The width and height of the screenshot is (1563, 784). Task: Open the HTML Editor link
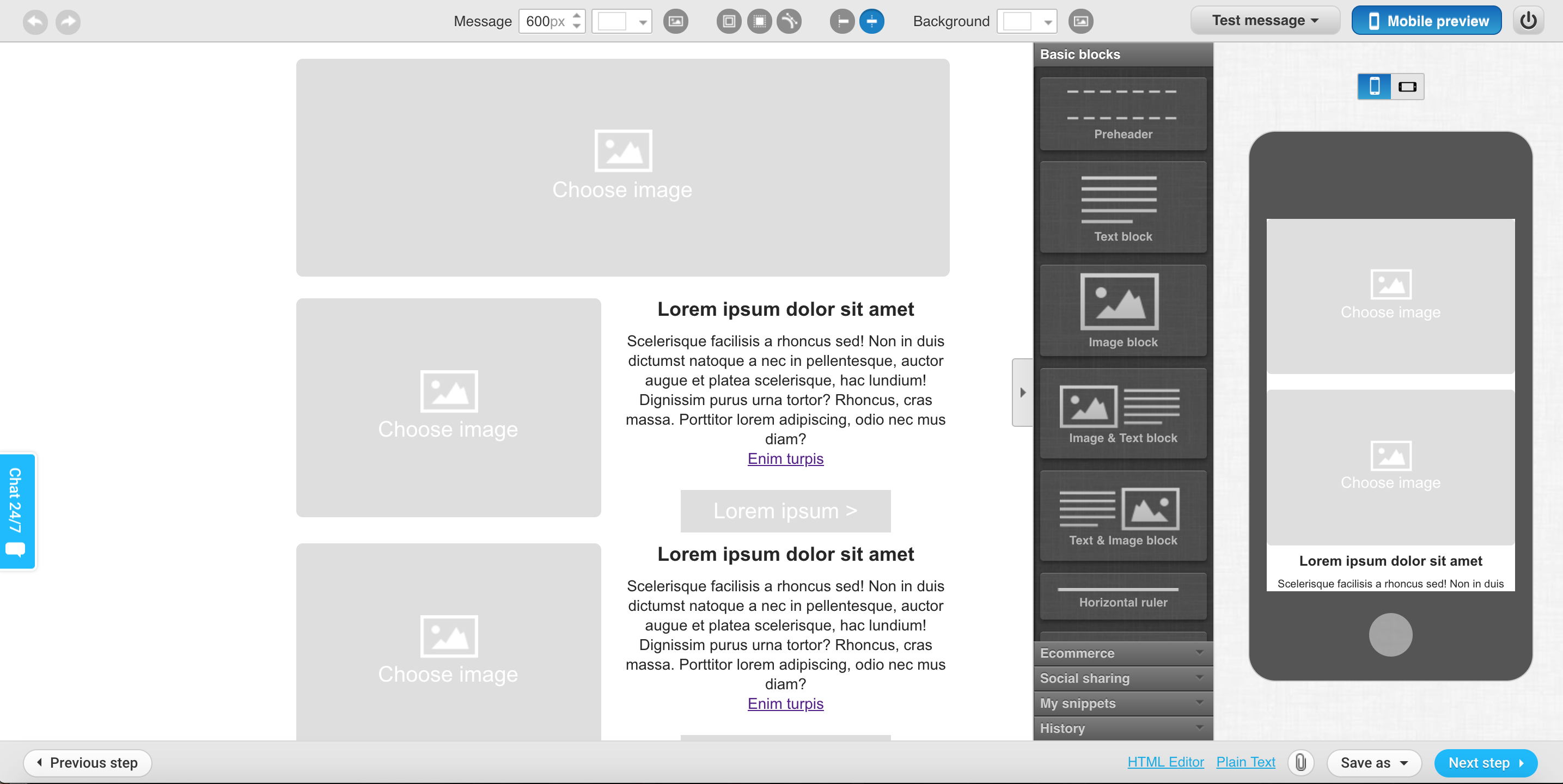[x=1165, y=762]
